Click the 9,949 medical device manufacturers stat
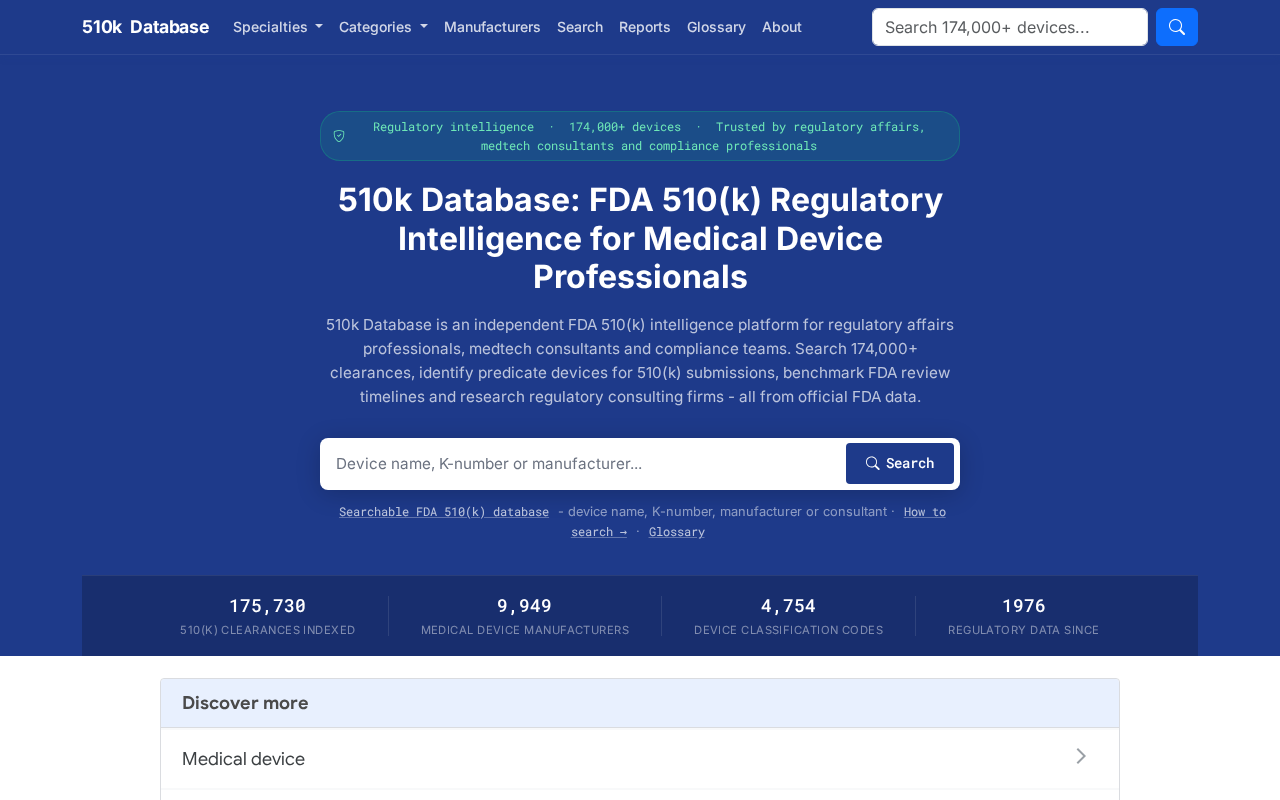 [x=525, y=616]
